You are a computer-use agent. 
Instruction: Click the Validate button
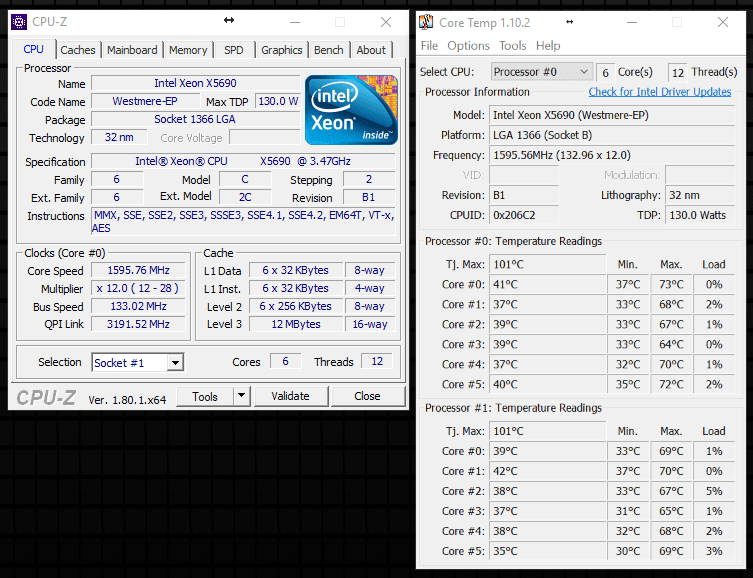coord(291,396)
